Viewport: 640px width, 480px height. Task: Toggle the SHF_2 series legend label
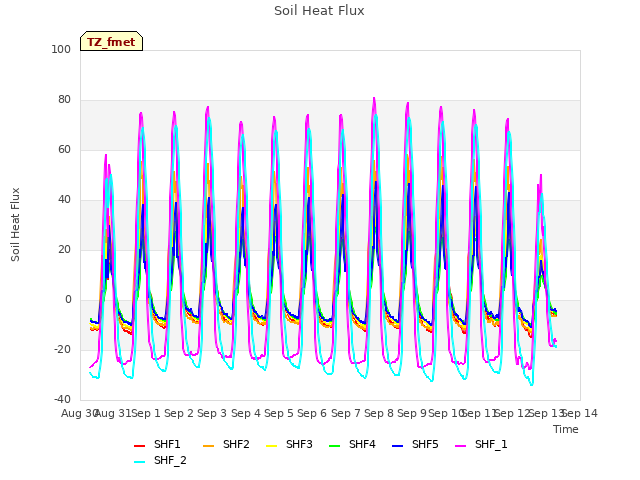pos(170,460)
